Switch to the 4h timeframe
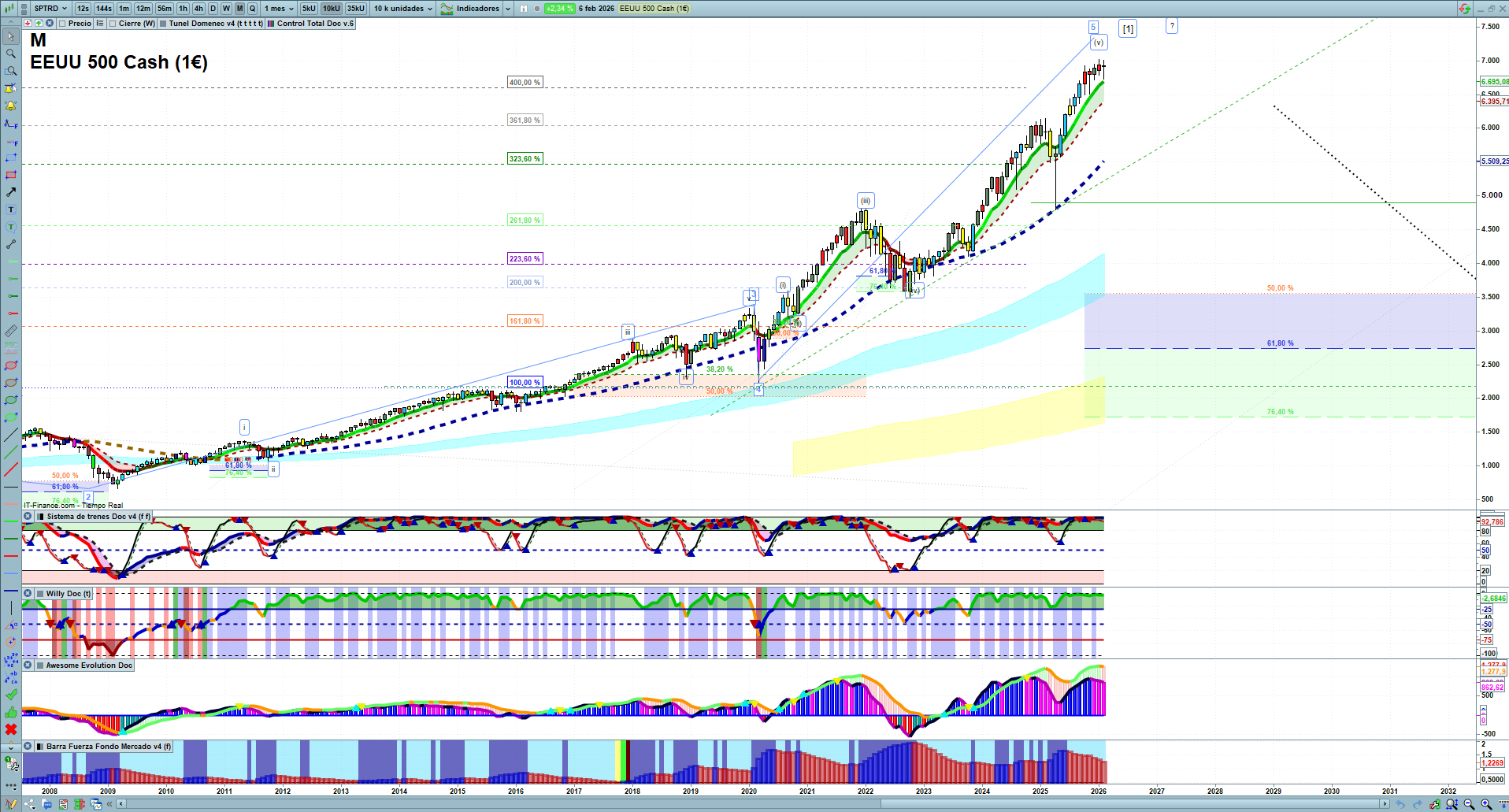 coord(198,9)
